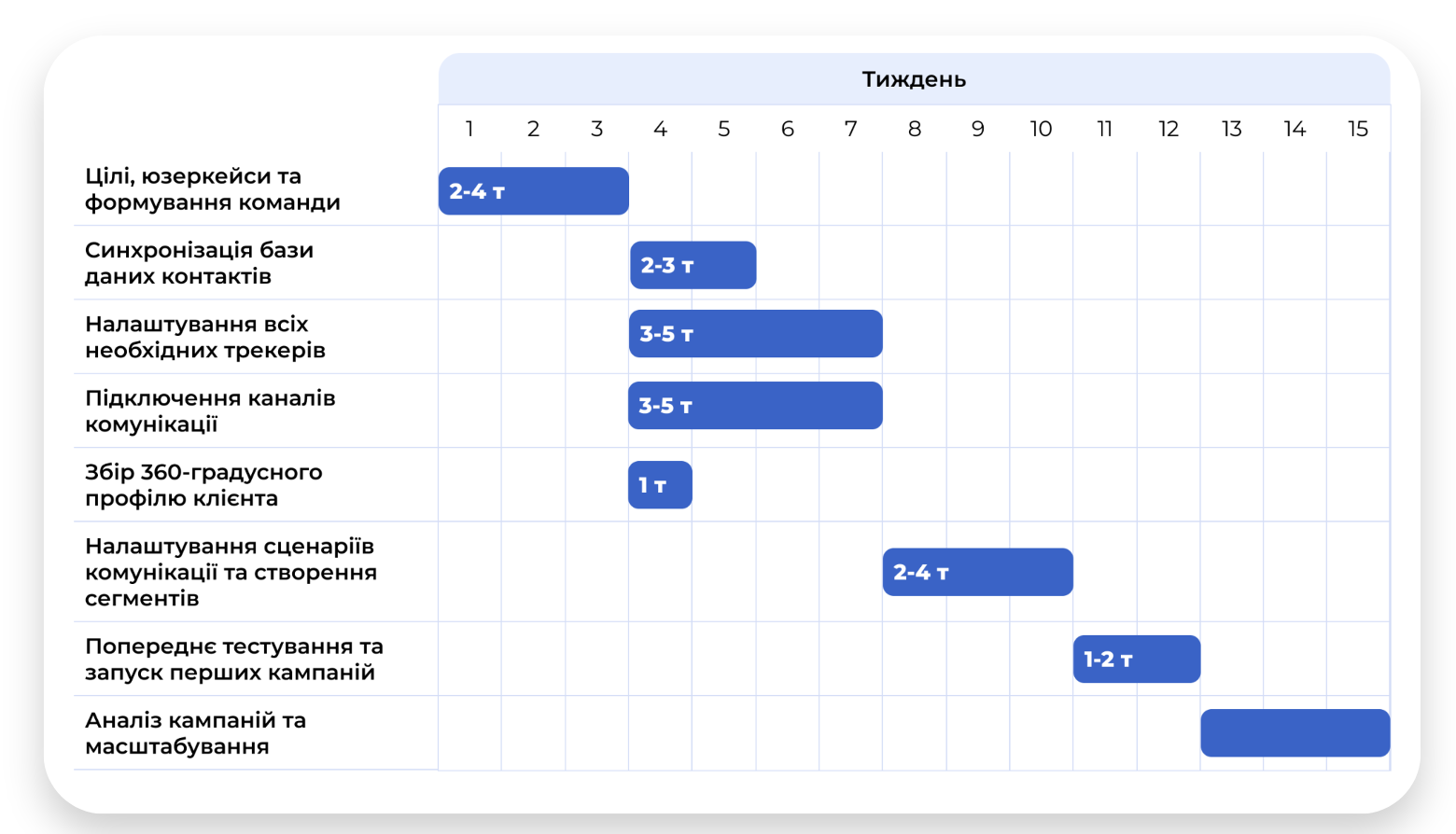Click the "Цілі, юзеркейси та формування команди" row label
This screenshot has height=834, width=1456.
(x=212, y=189)
